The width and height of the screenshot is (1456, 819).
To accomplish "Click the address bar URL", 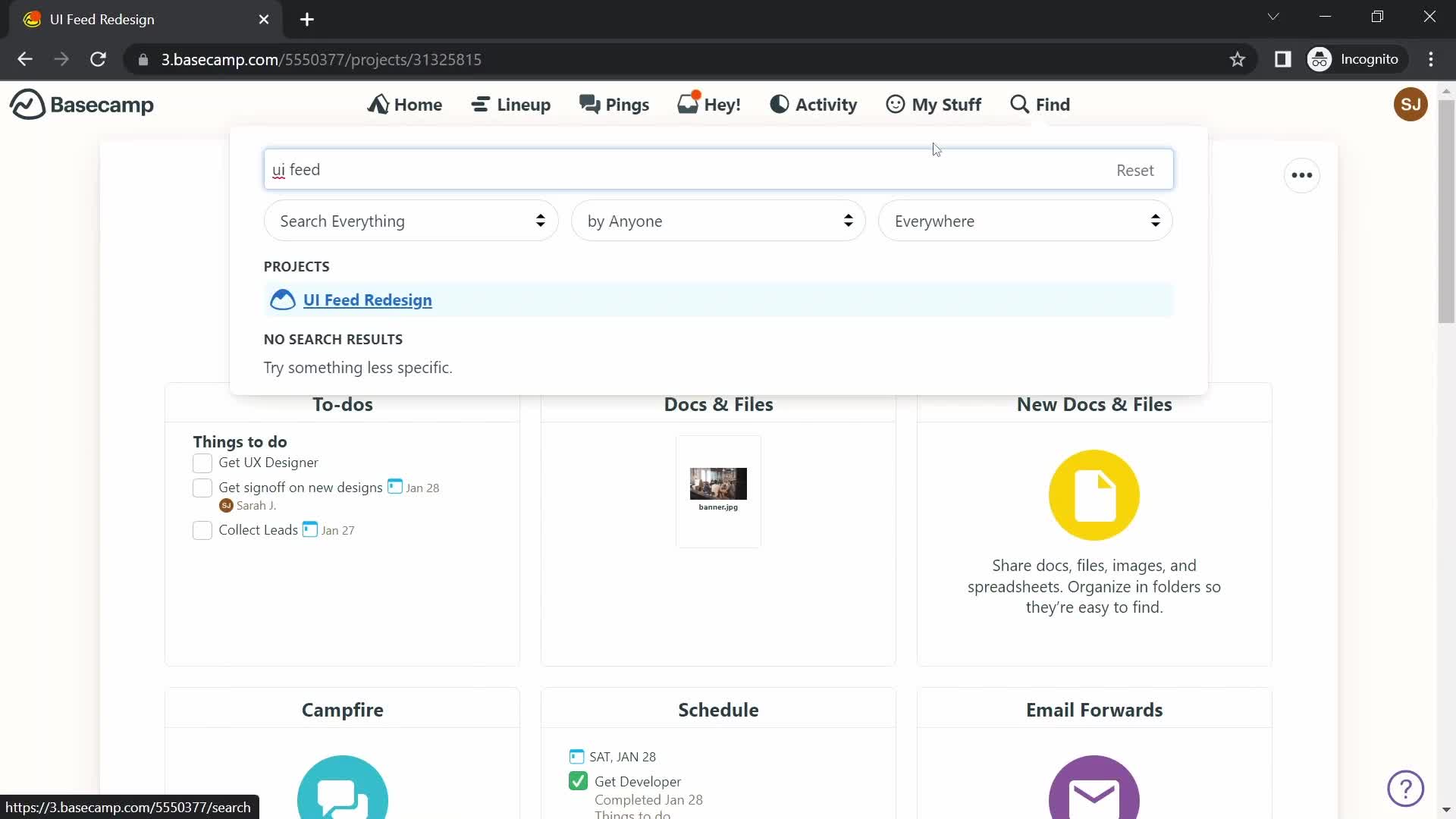I will 321,60.
